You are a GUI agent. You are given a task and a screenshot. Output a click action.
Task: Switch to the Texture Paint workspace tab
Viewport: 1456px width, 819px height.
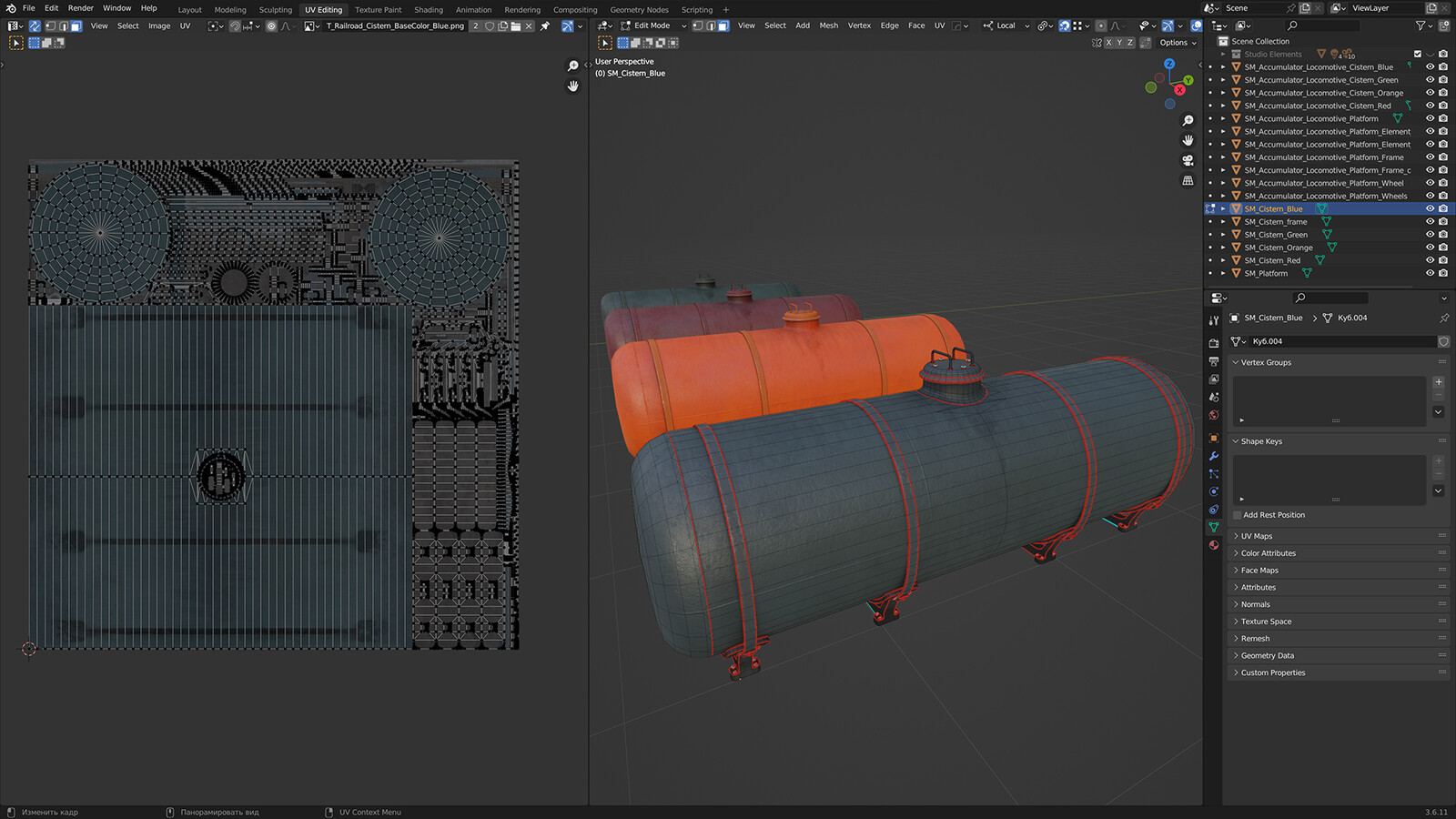pos(378,10)
